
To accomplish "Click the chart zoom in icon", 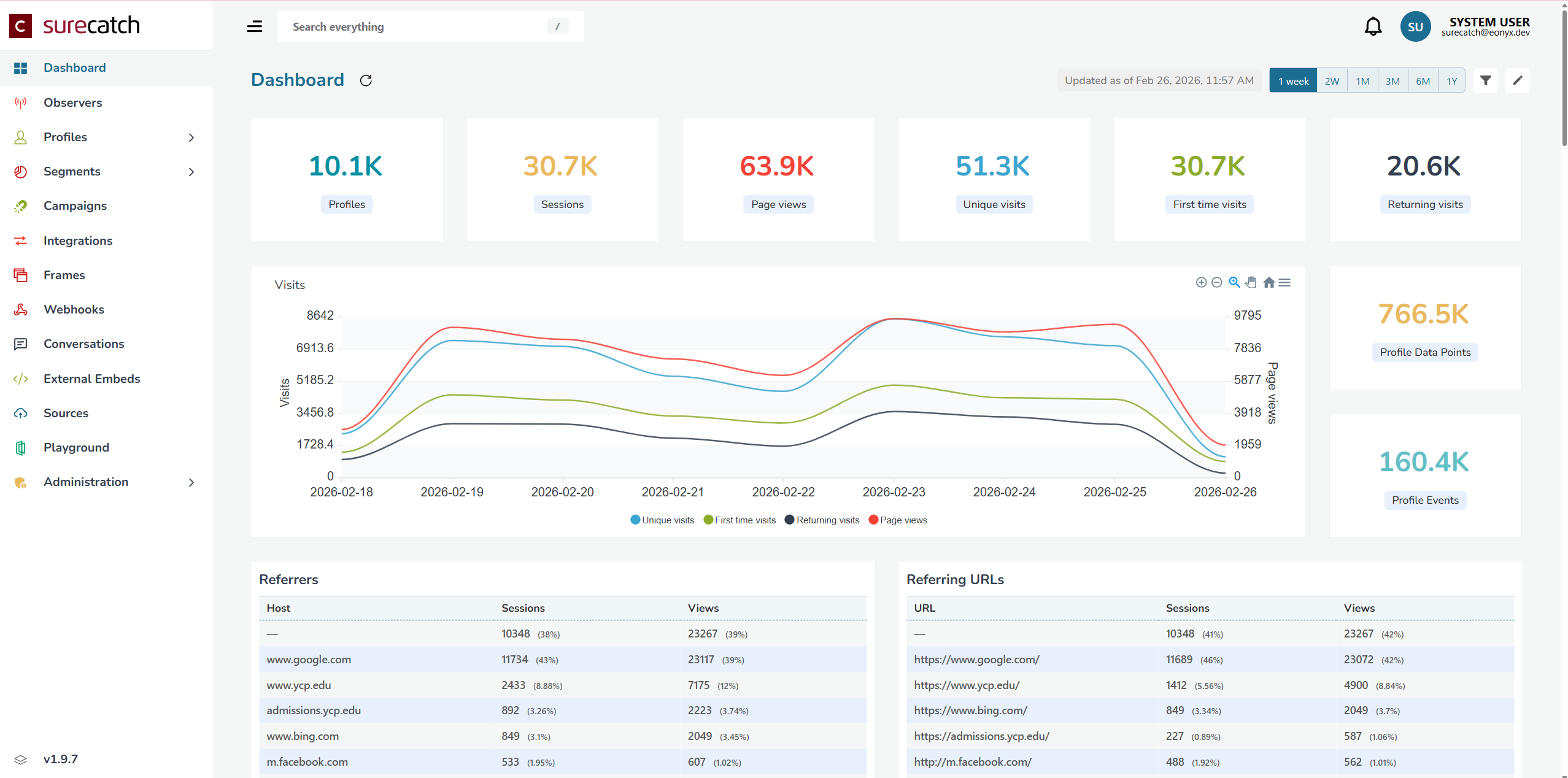I will (x=1201, y=282).
